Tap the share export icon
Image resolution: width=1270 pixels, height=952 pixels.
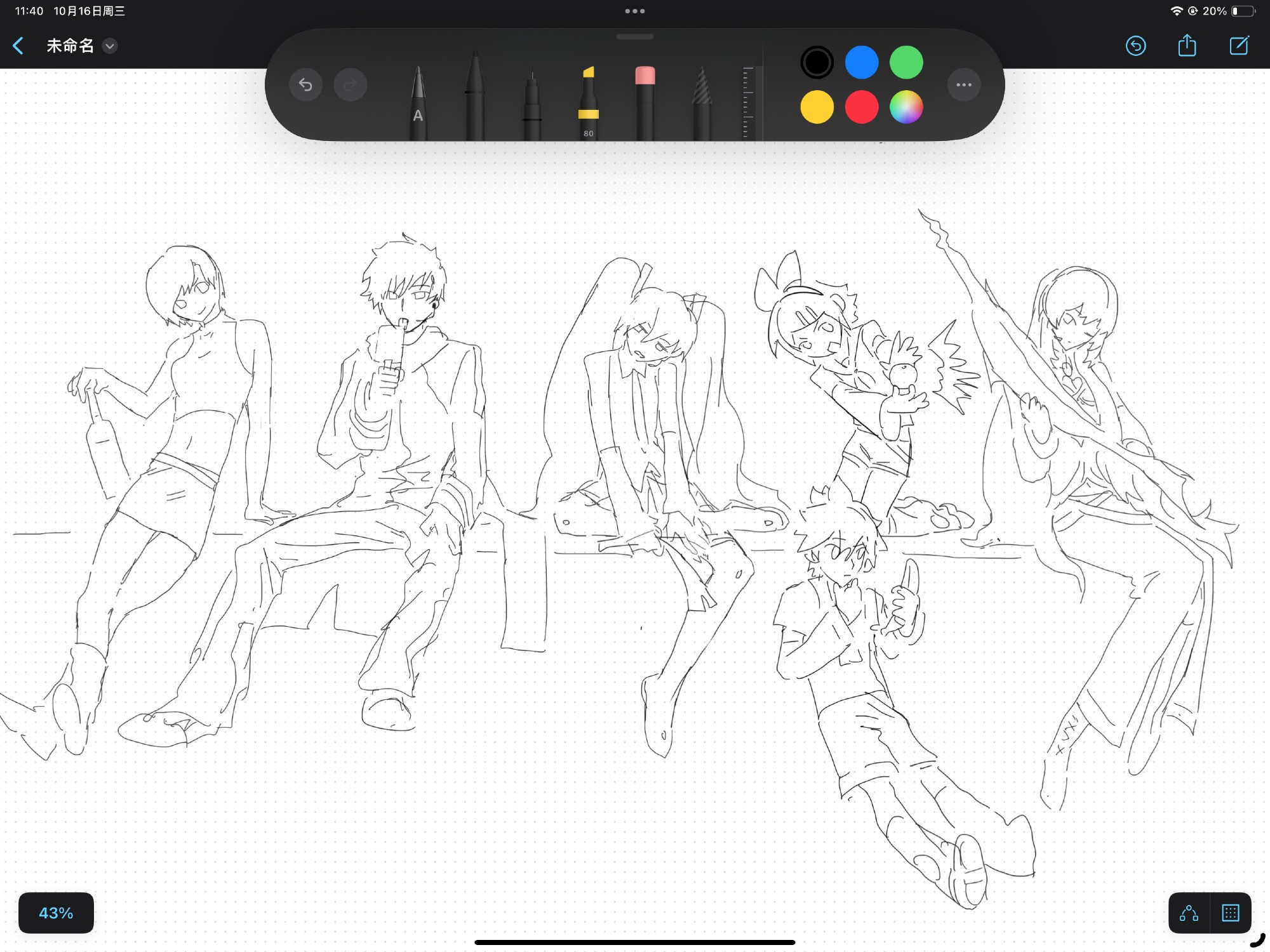coord(1187,46)
